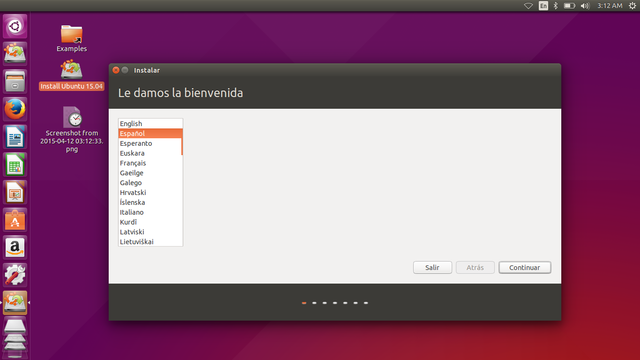
Task: Open the battery indicator menu
Action: point(569,6)
